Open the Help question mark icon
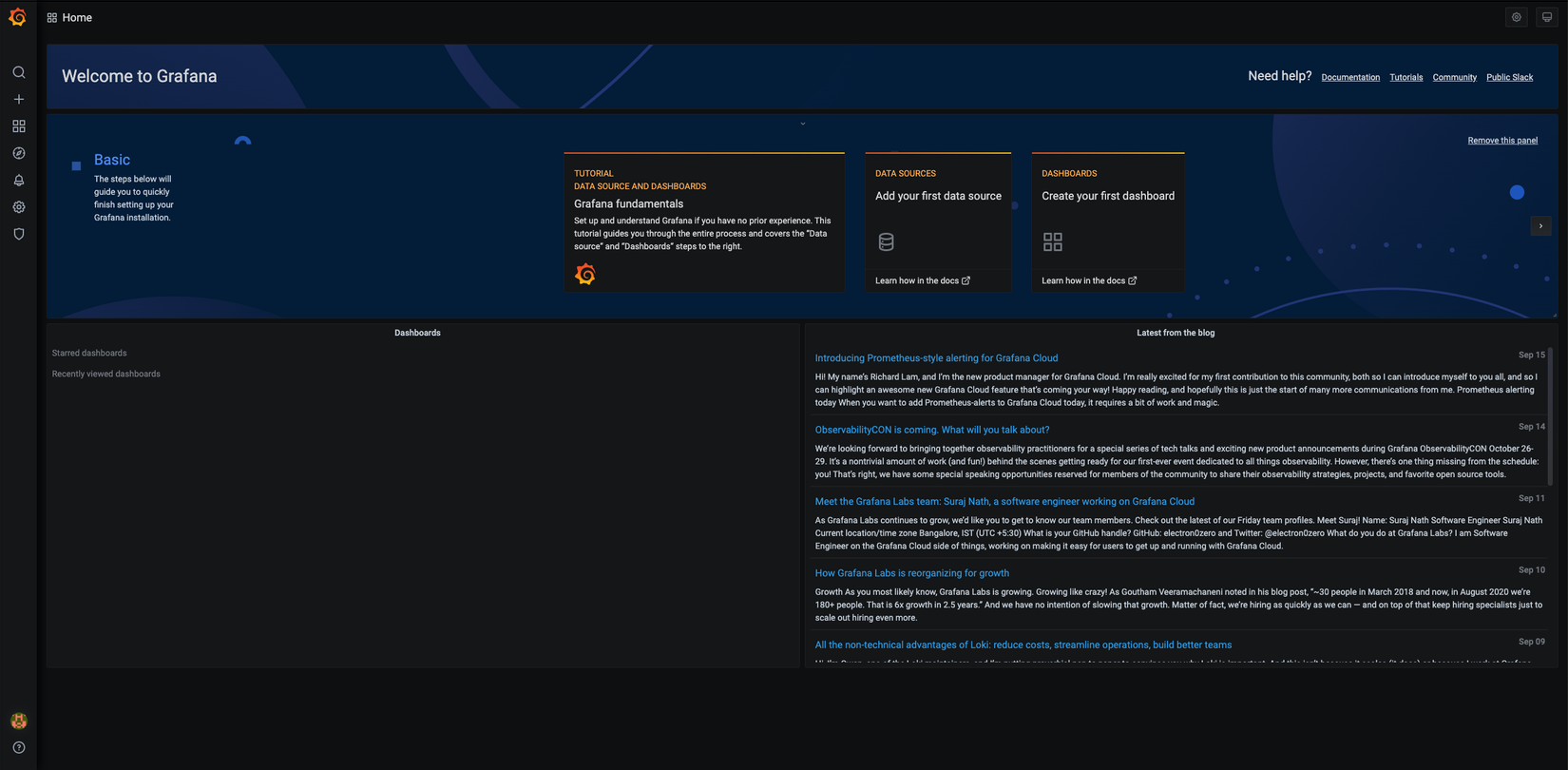Viewport: 1568px width, 770px height. (18, 747)
